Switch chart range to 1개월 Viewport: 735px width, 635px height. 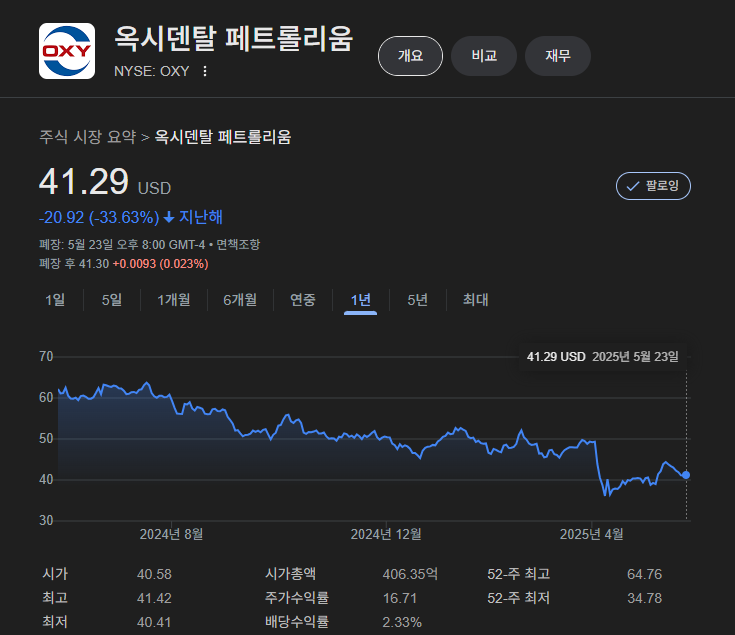coord(174,299)
